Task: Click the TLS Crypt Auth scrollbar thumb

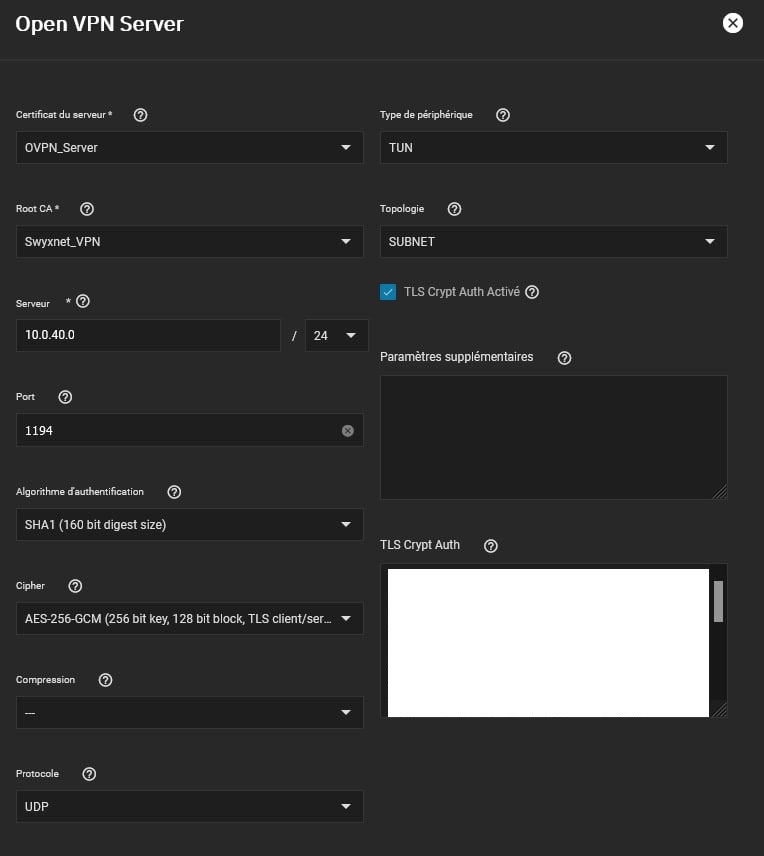Action: pyautogui.click(x=718, y=601)
